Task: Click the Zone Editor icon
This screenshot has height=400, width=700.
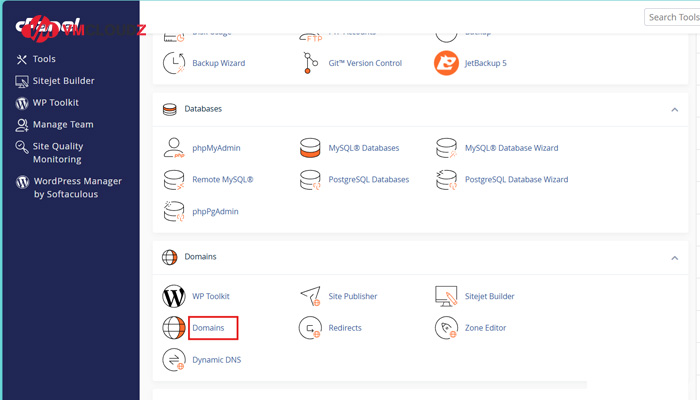Action: click(446, 328)
